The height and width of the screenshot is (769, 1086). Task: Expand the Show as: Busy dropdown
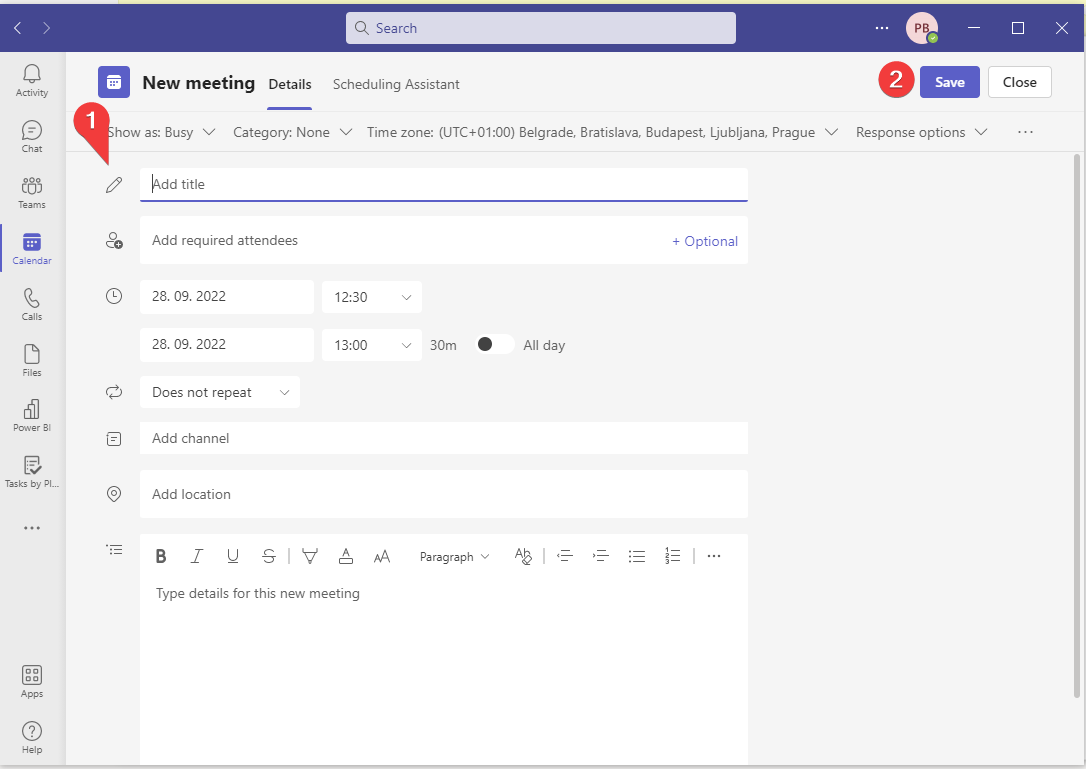click(162, 132)
